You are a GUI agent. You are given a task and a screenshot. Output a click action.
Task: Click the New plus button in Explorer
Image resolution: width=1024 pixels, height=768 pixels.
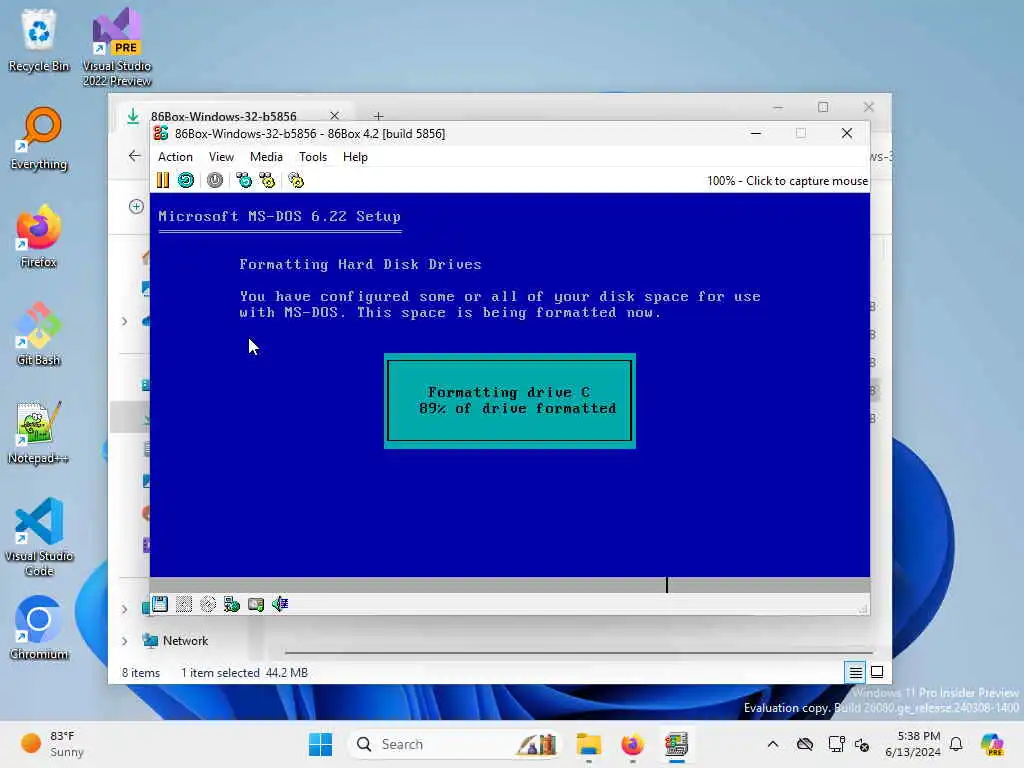pyautogui.click(x=136, y=206)
